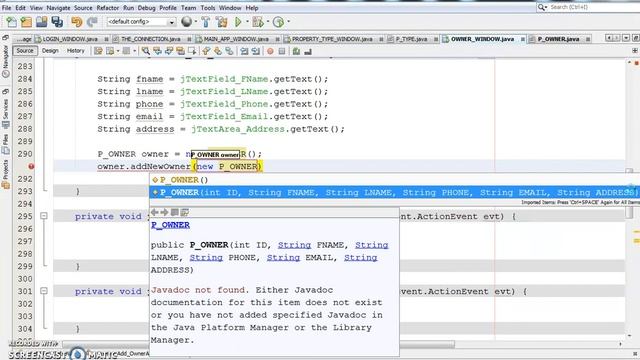Click the Undo arrow icon
Screen dimensions: 640x360
[76, 22]
